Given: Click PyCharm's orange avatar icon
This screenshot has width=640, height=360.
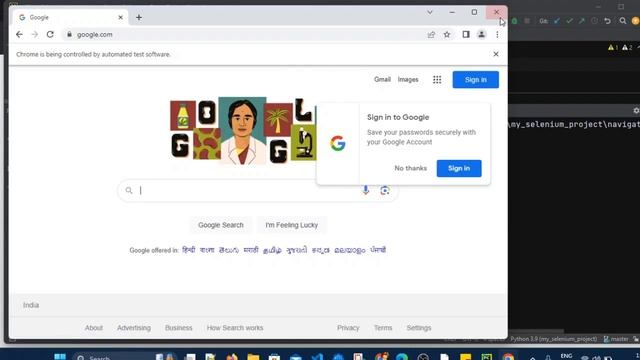Looking at the screenshot, I should click(x=636, y=21).
